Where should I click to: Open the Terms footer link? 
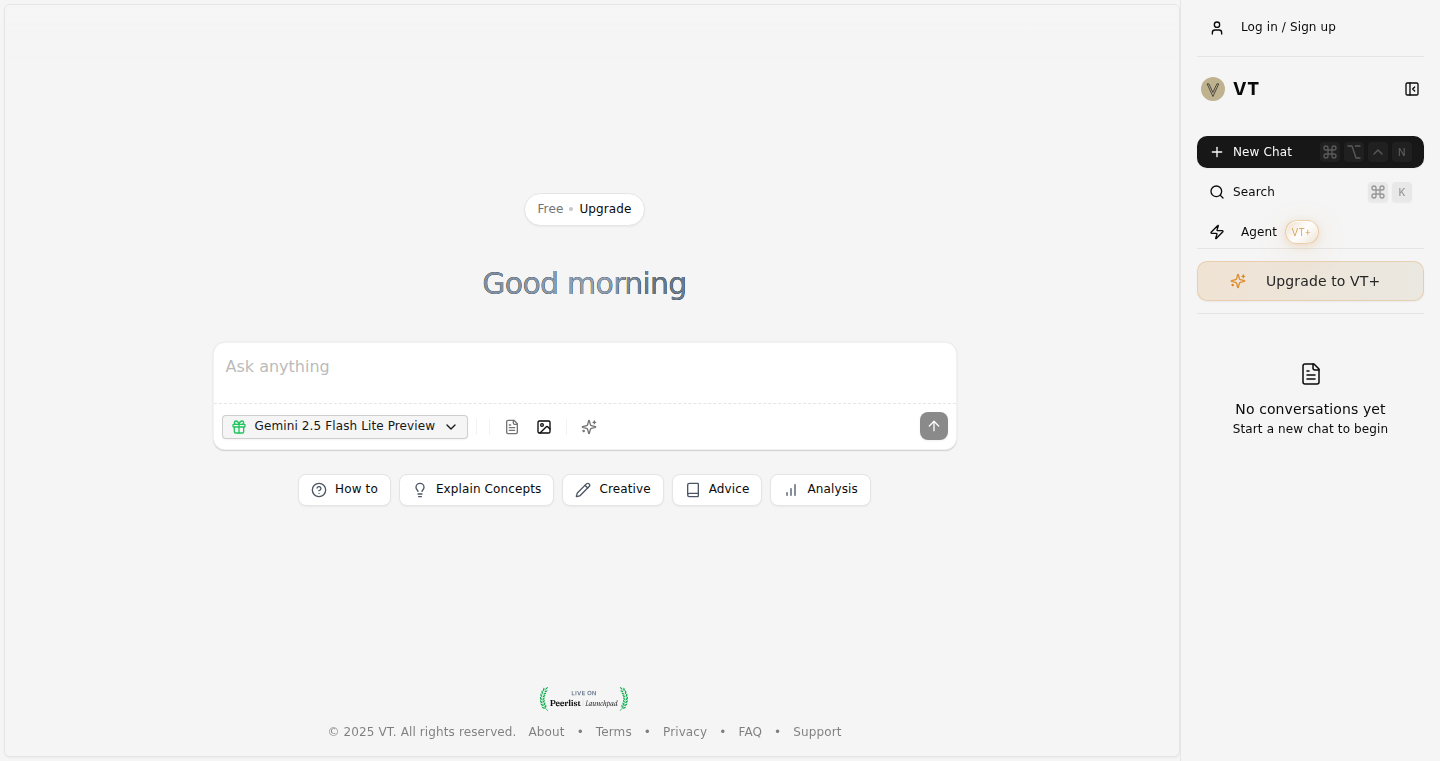[x=613, y=732]
